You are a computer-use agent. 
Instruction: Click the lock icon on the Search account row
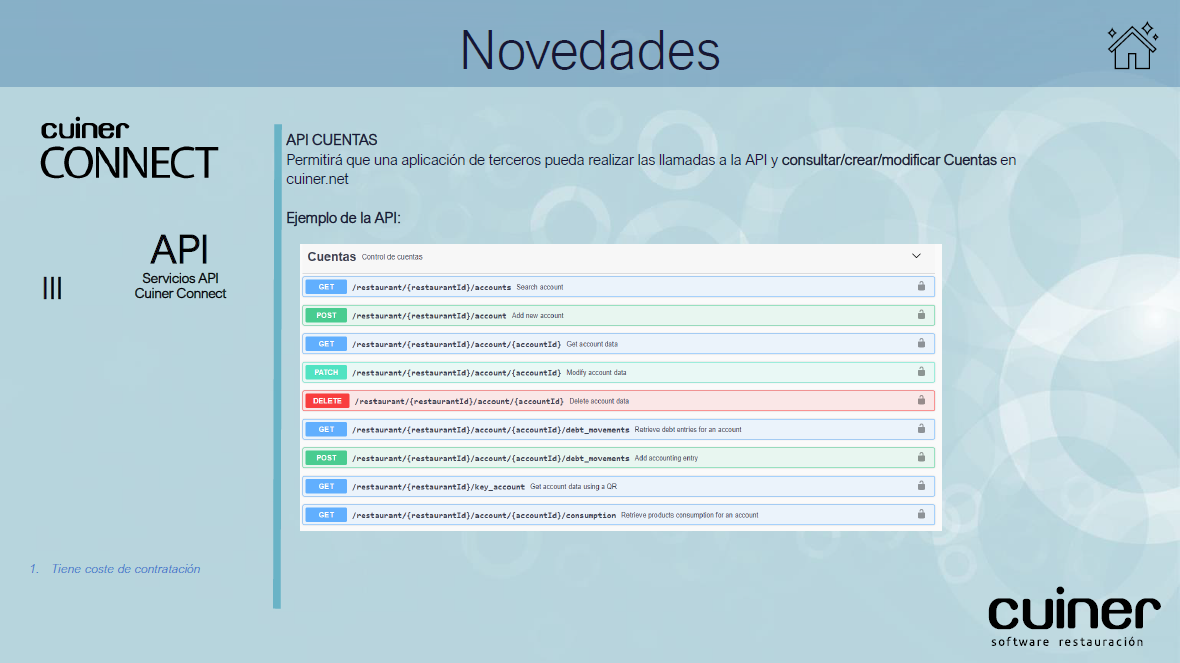(x=921, y=286)
